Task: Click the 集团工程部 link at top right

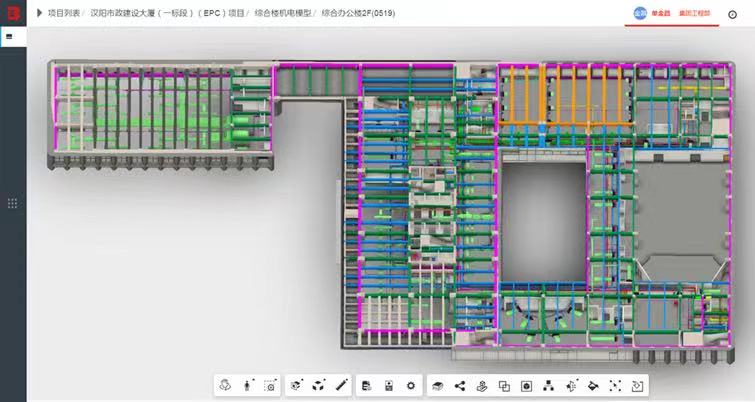Action: [x=694, y=13]
